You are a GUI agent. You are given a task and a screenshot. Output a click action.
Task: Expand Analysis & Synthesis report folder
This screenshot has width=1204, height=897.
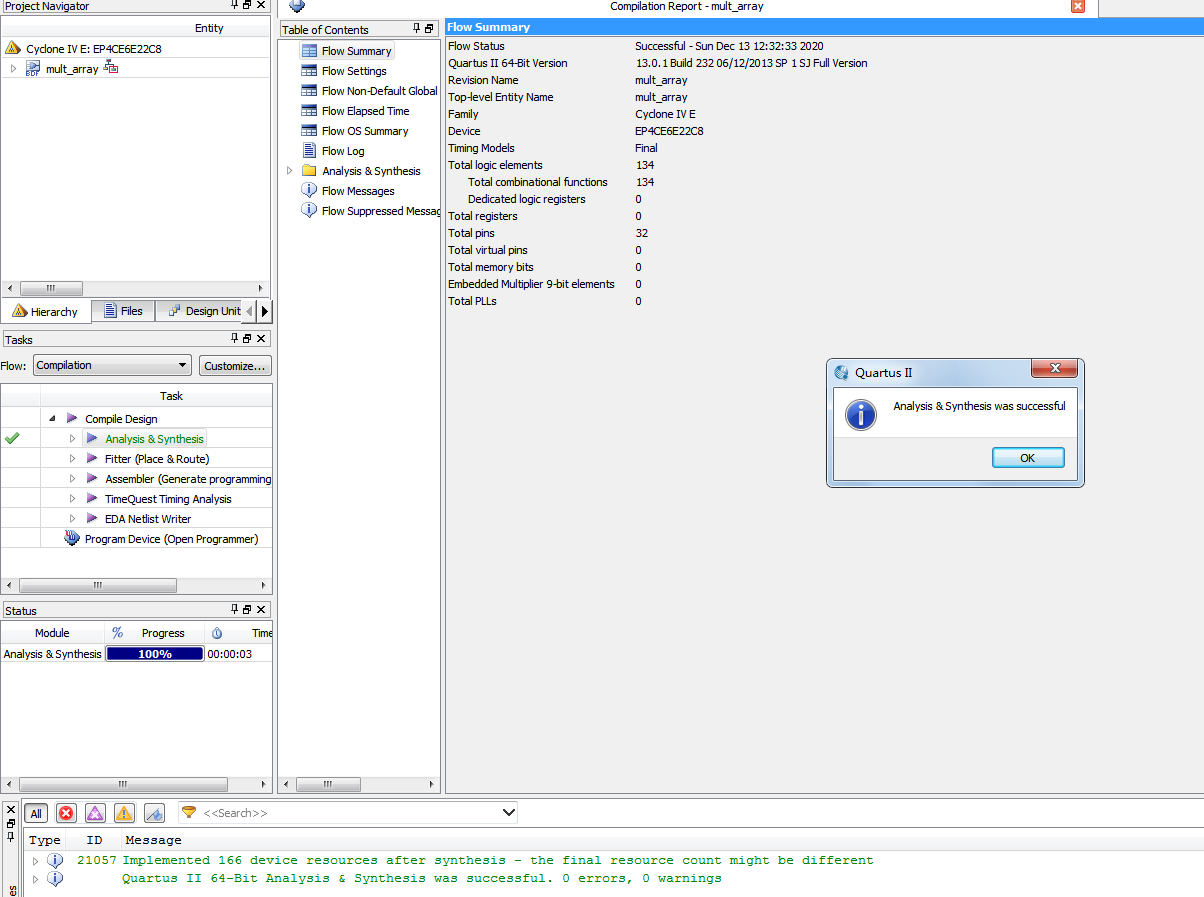[x=290, y=171]
